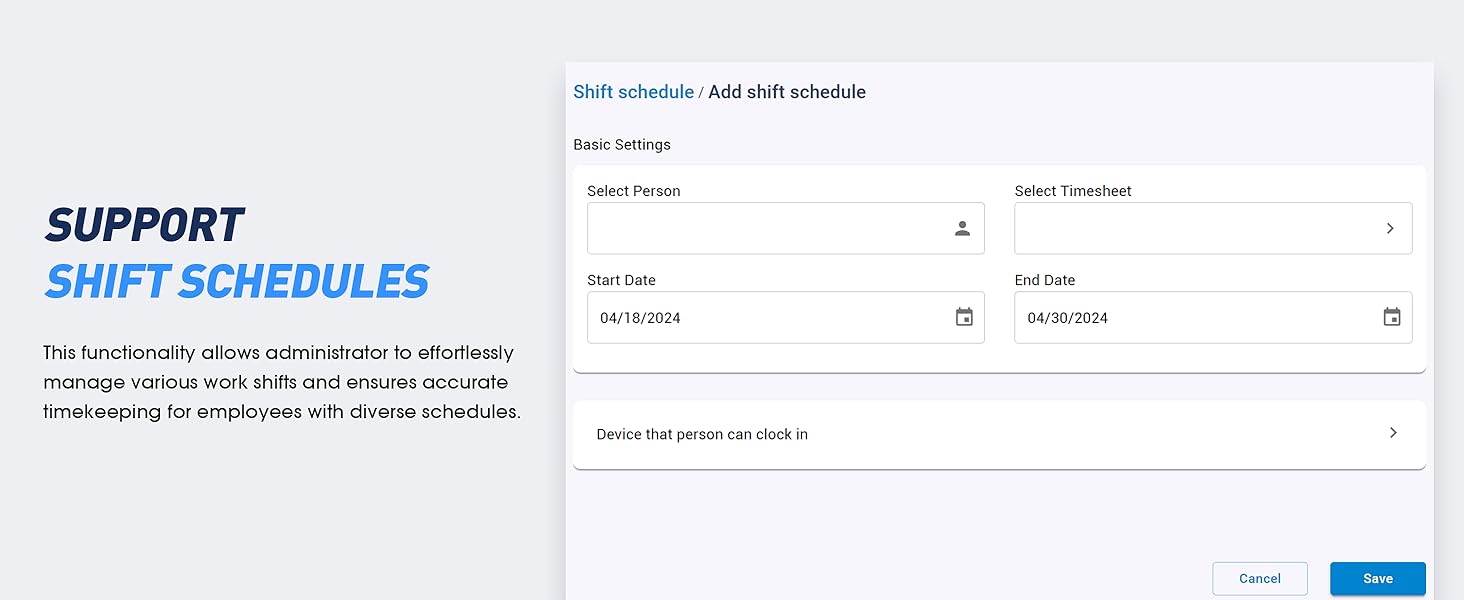
Task: Click the Select Timesheet field label
Action: (x=1073, y=191)
